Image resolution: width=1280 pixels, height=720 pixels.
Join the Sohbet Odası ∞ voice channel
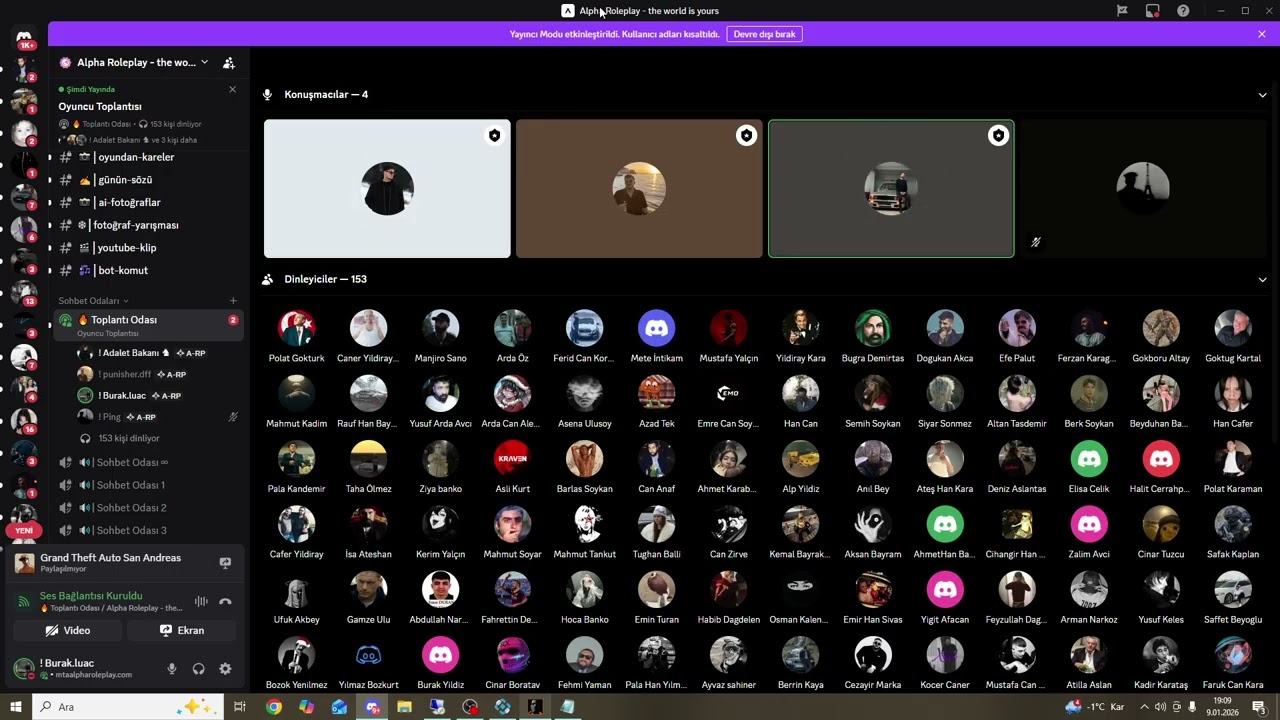147,462
